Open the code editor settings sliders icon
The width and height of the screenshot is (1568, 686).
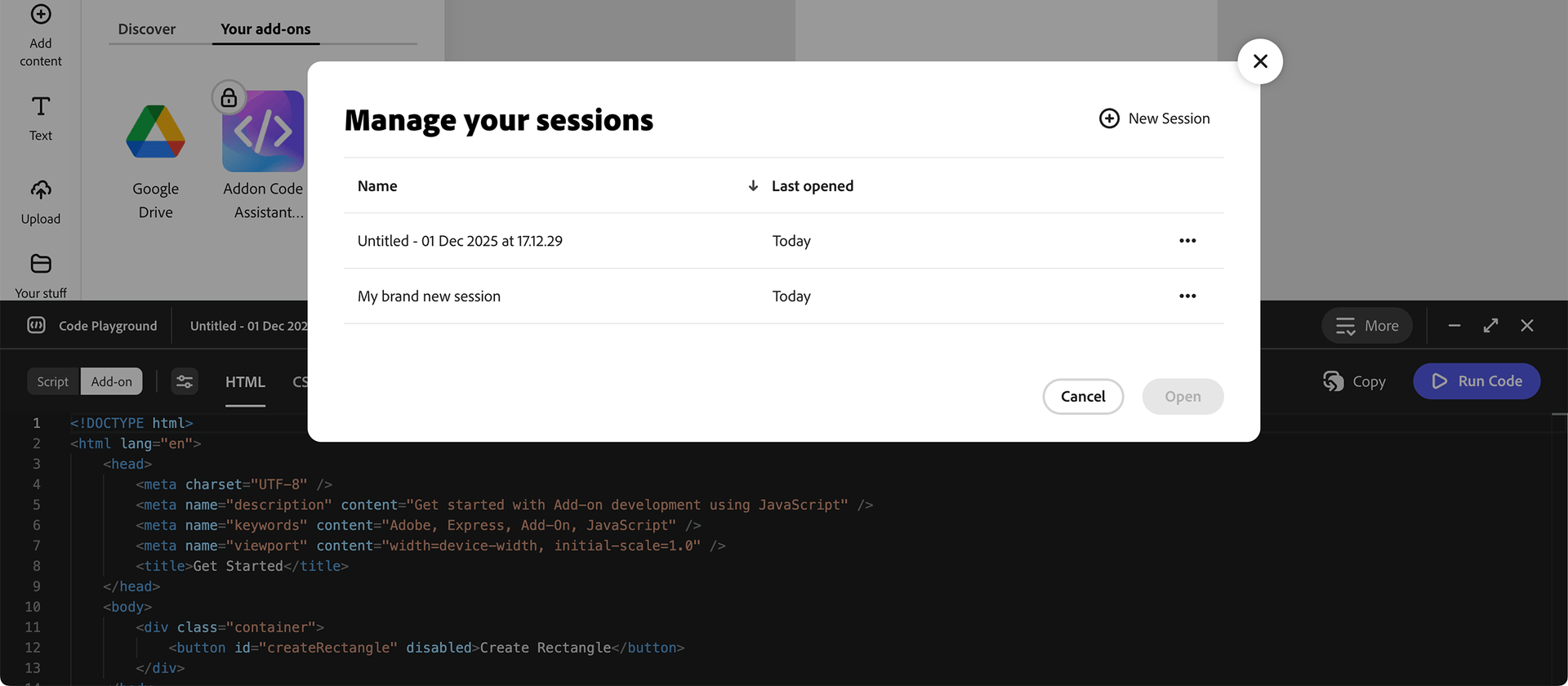tap(184, 381)
